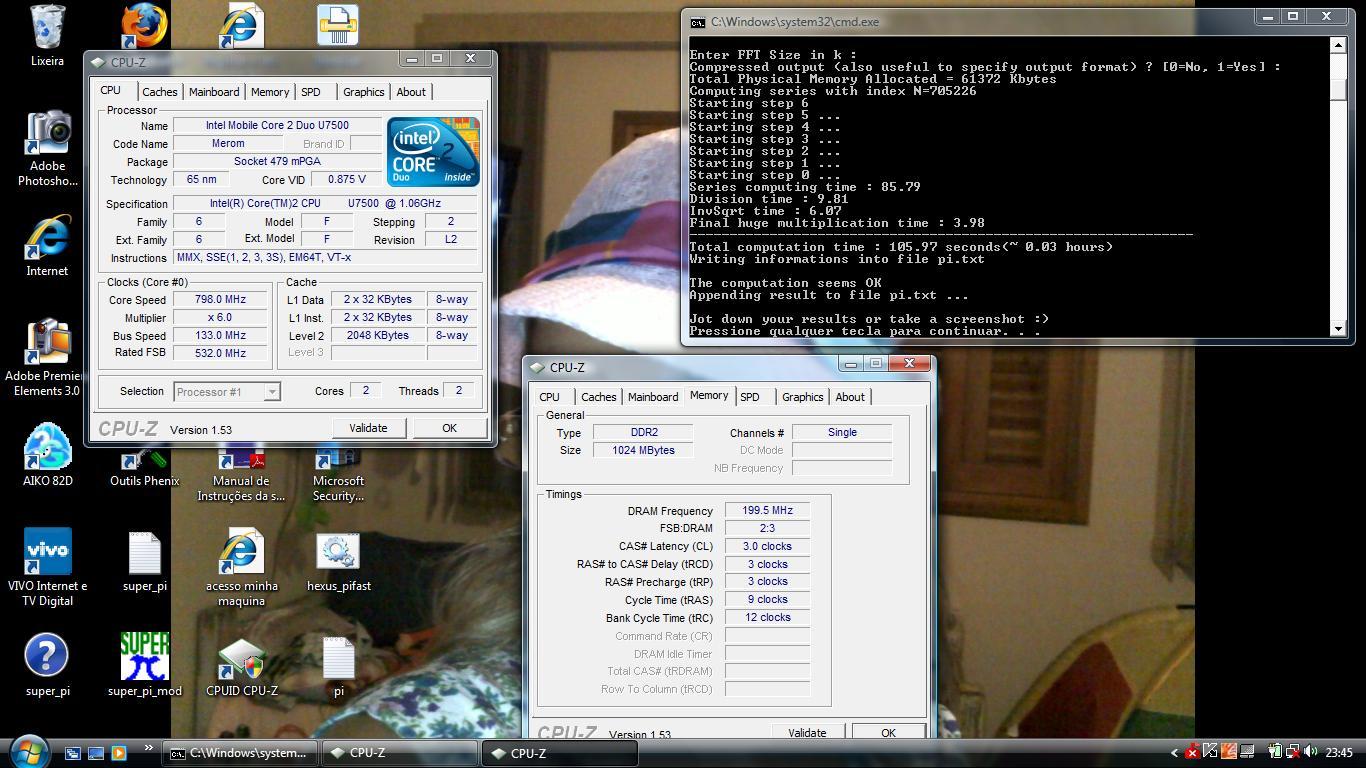Click the Size value 1024 MBytes
Screen dimensions: 1366x768
pos(643,451)
